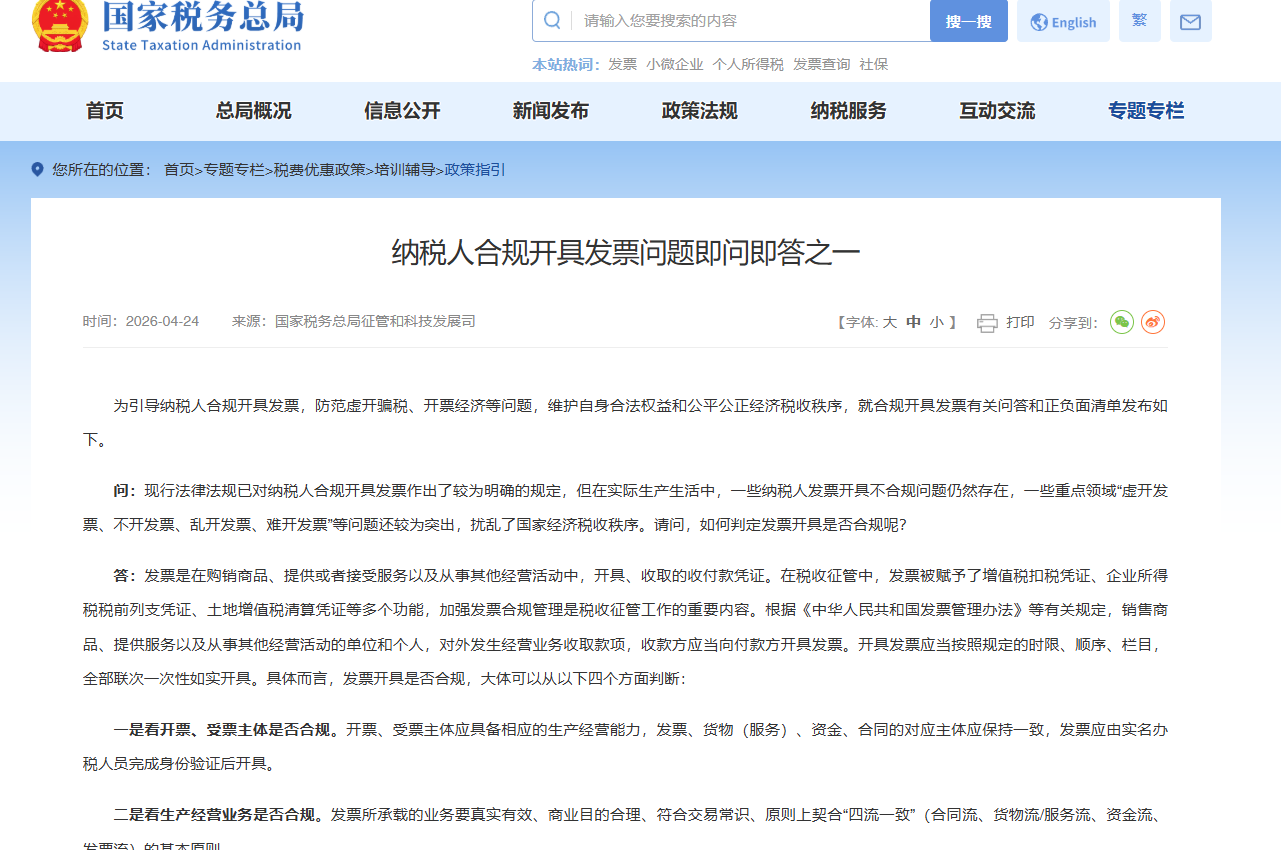
Task: Click the 个人所得税 hot keyword link
Action: pyautogui.click(x=748, y=64)
